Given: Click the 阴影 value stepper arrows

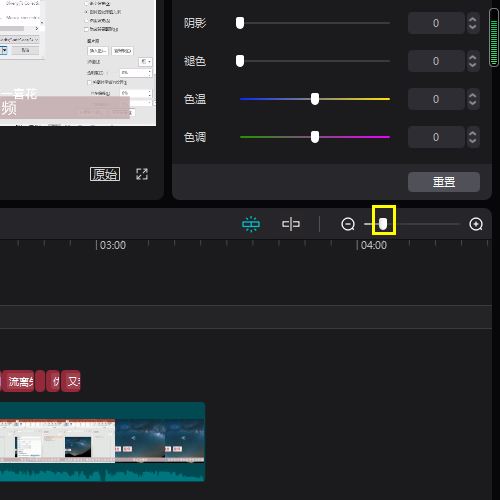Looking at the screenshot, I should [x=473, y=23].
